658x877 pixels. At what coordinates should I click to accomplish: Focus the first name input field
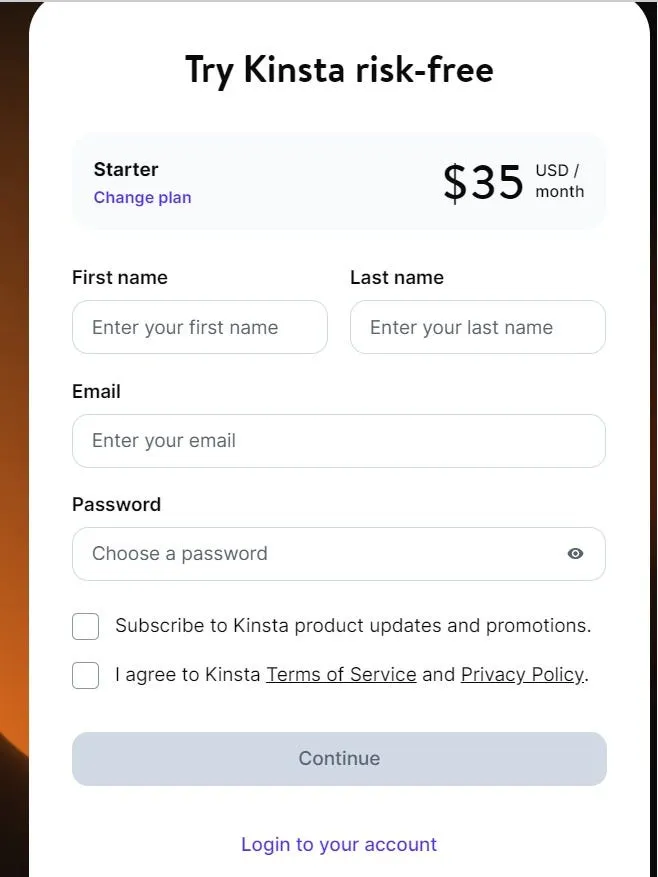[200, 327]
